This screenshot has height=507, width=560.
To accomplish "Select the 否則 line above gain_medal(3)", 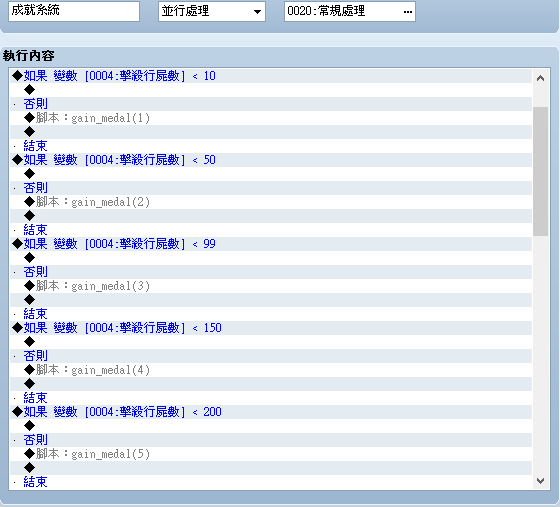I will (x=271, y=272).
